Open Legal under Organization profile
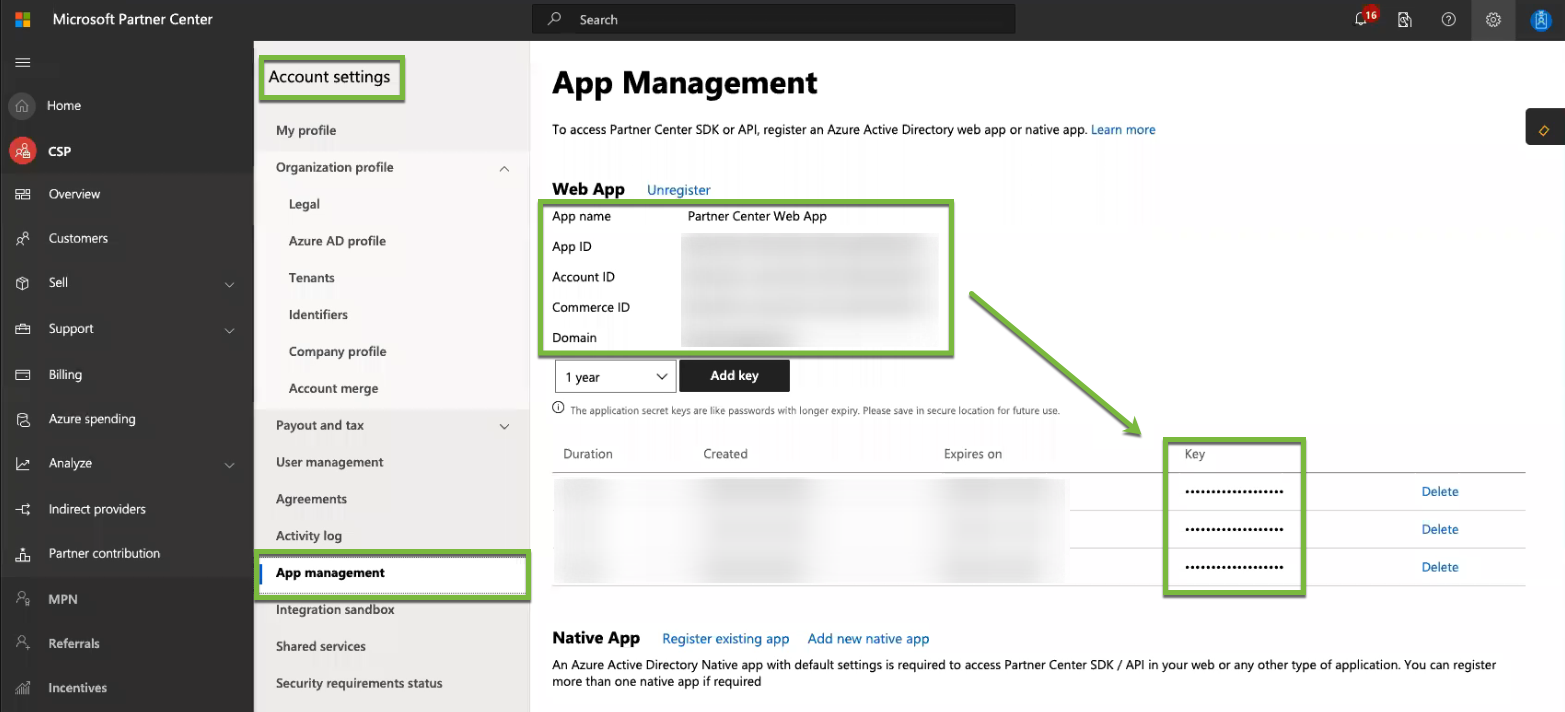The image size is (1565, 712). coord(304,204)
